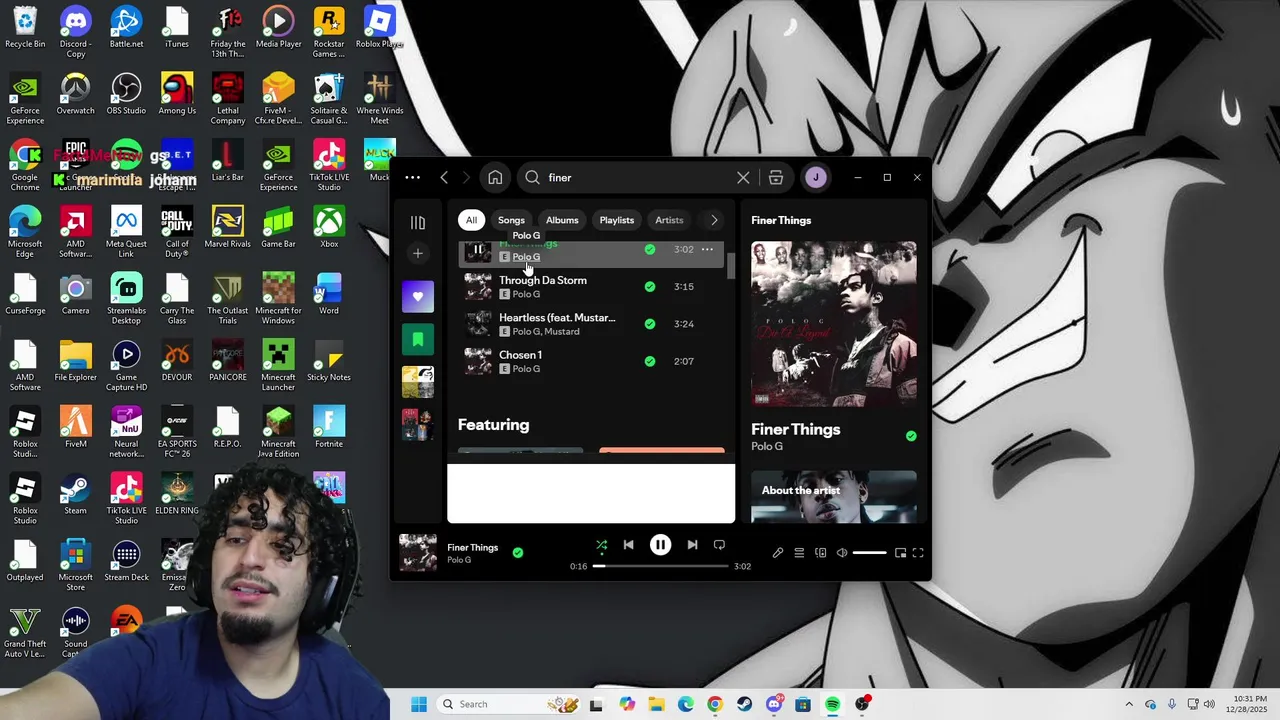Open the Spotify mini player
The image size is (1280, 720).
pos(900,553)
